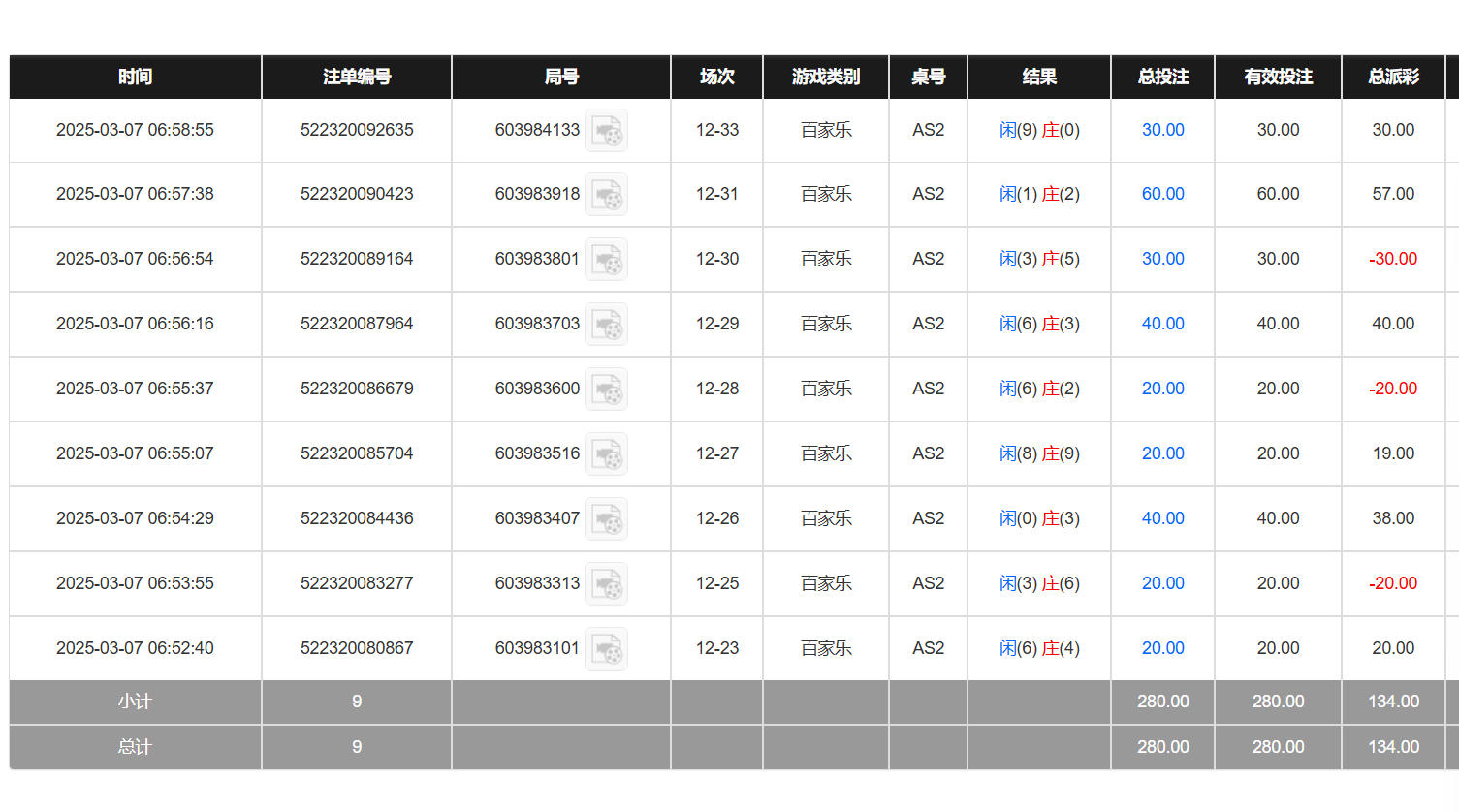Viewport: 1459px width, 812px height.
Task: Click replay icon beside round 603983801
Action: (x=607, y=260)
